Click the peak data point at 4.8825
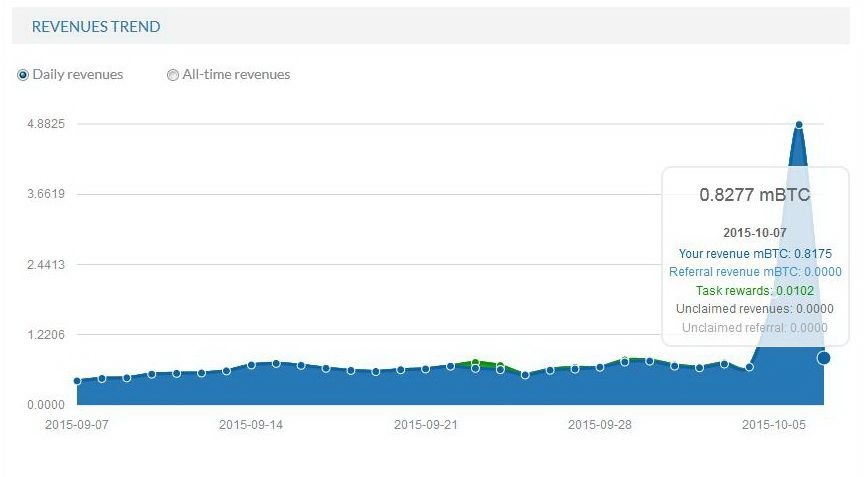 click(x=798, y=125)
